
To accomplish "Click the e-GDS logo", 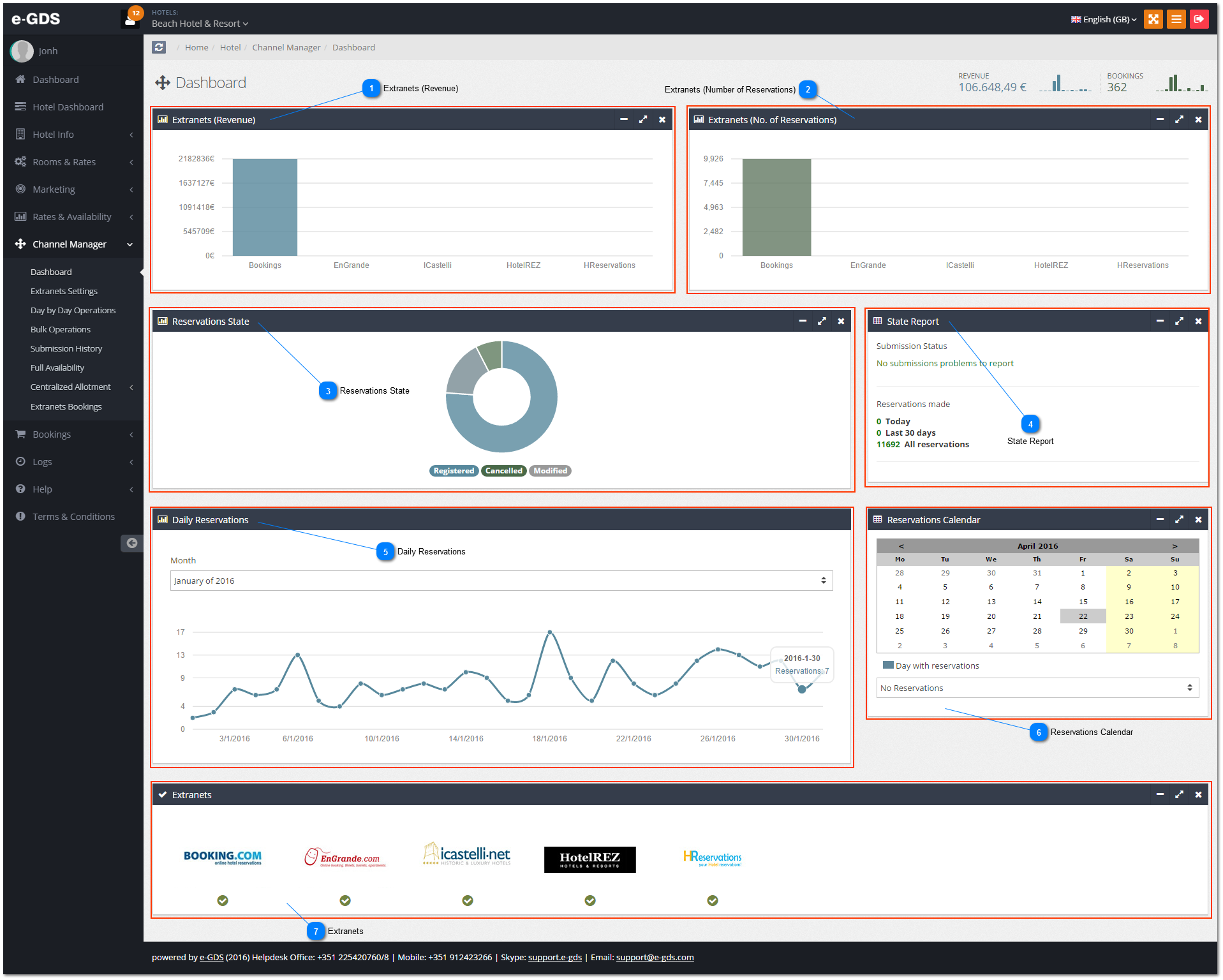I will click(36, 19).
